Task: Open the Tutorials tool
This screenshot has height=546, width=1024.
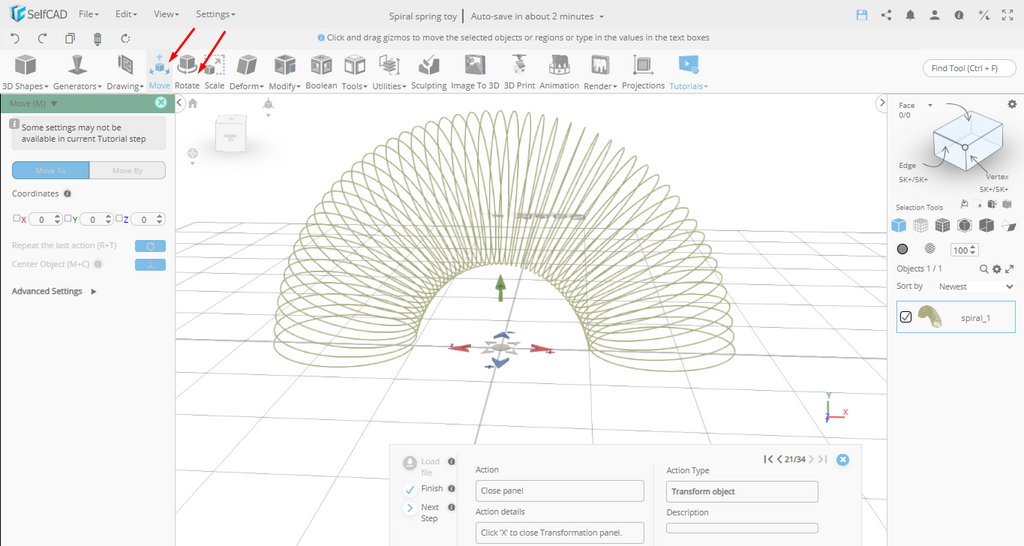Action: (x=688, y=72)
